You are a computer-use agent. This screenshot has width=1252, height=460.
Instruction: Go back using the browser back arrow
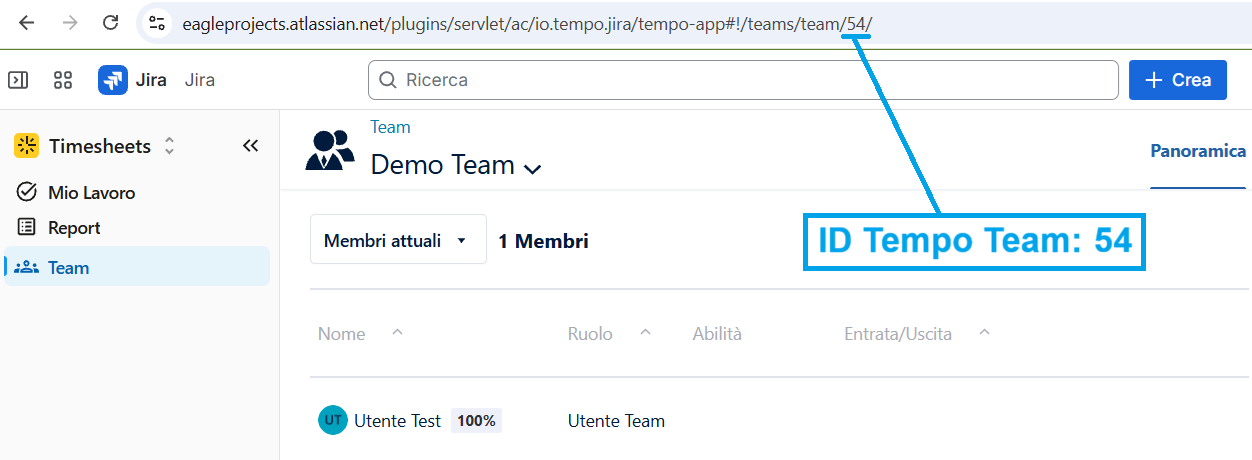click(27, 23)
